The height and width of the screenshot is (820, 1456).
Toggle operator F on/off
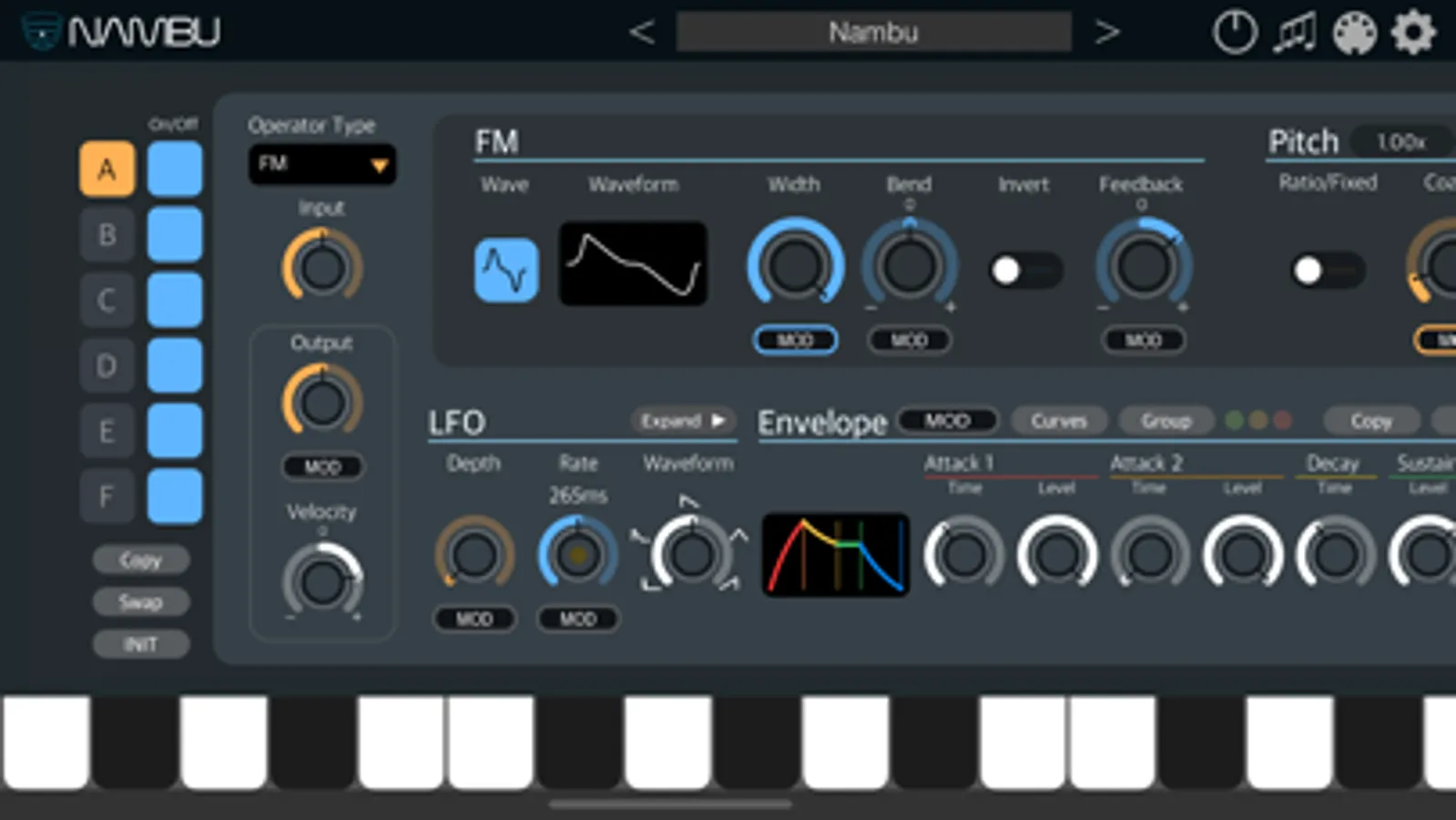tap(175, 497)
